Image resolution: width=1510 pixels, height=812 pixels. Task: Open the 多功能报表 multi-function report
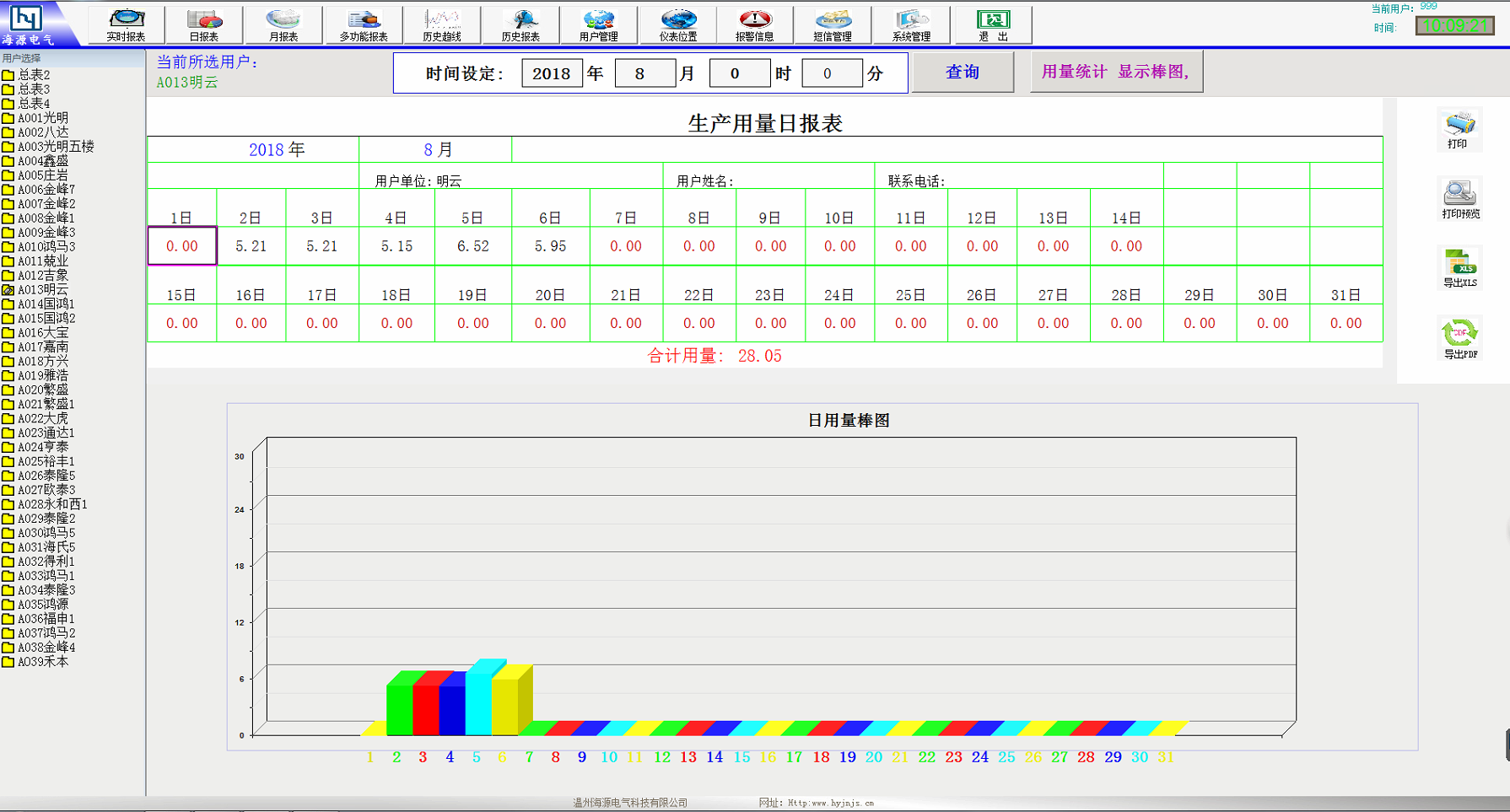point(363,24)
